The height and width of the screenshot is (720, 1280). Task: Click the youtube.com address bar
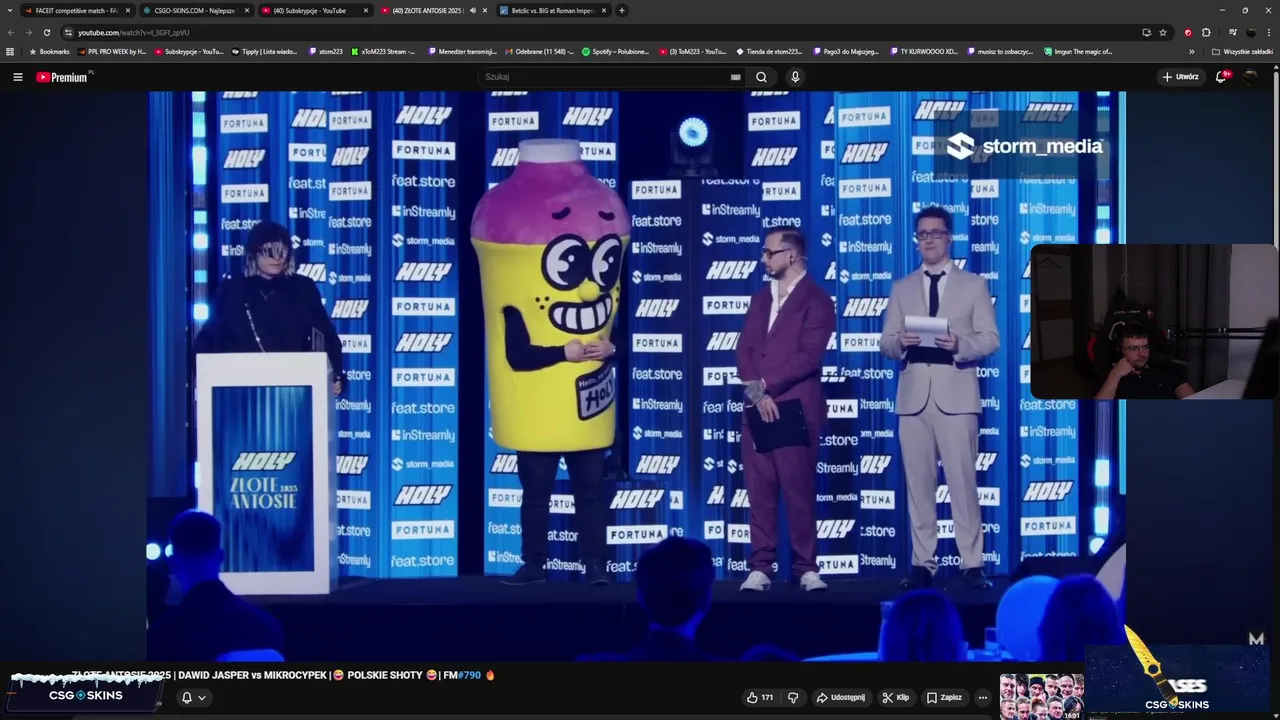point(600,32)
